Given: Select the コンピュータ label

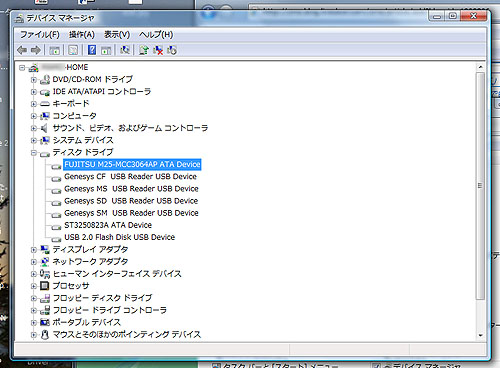Looking at the screenshot, I should point(75,116).
